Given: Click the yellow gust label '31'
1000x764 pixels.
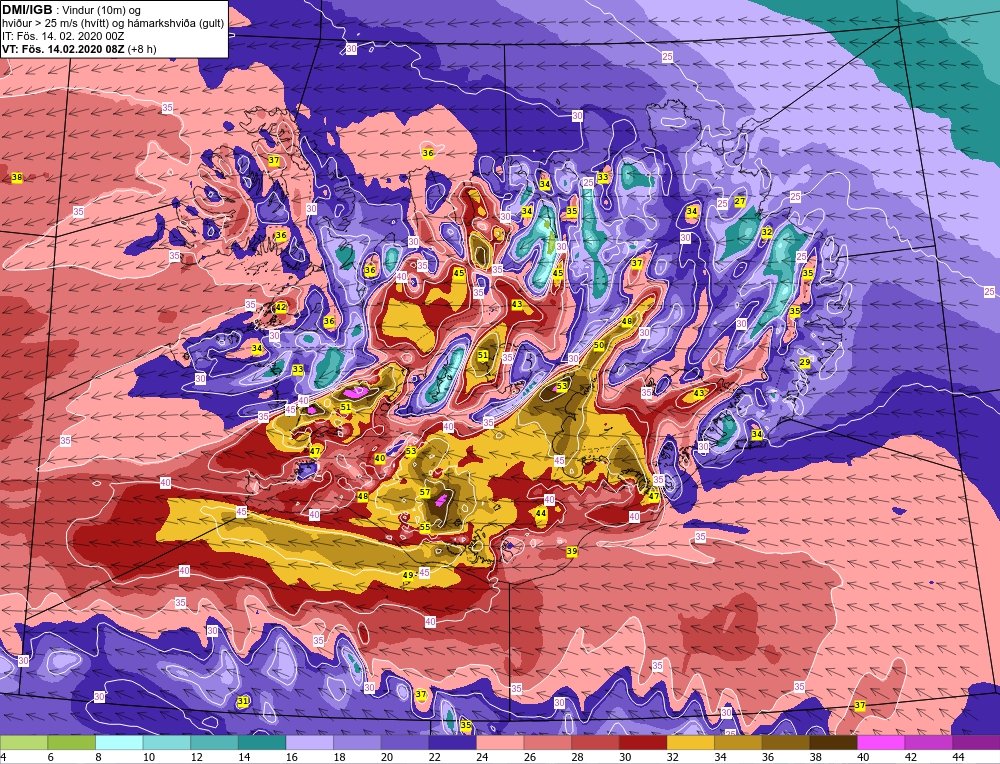Looking at the screenshot, I should click(243, 701).
